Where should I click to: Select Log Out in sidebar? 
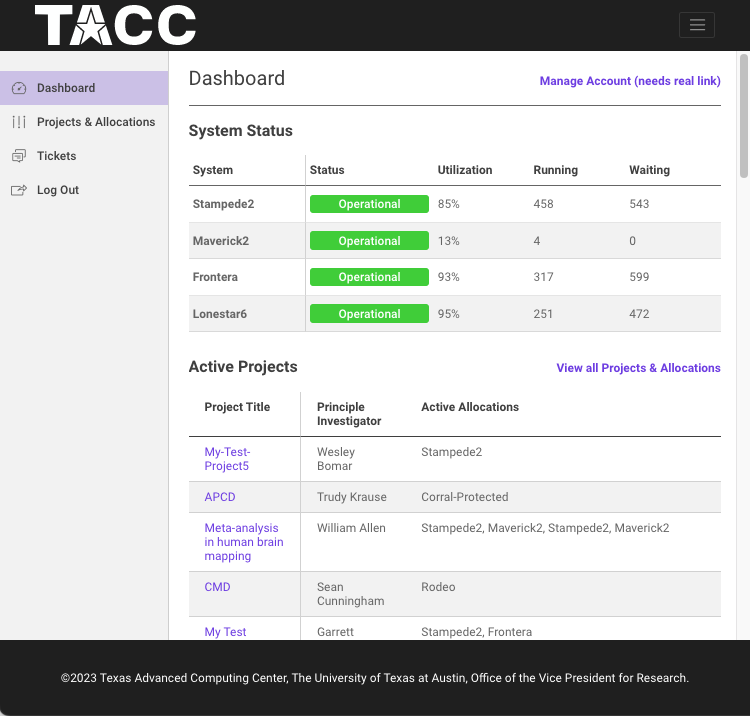tap(84, 190)
